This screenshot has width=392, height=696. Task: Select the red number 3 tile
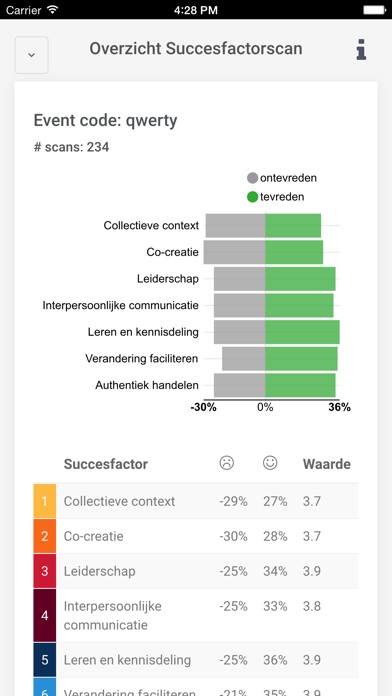(45, 571)
